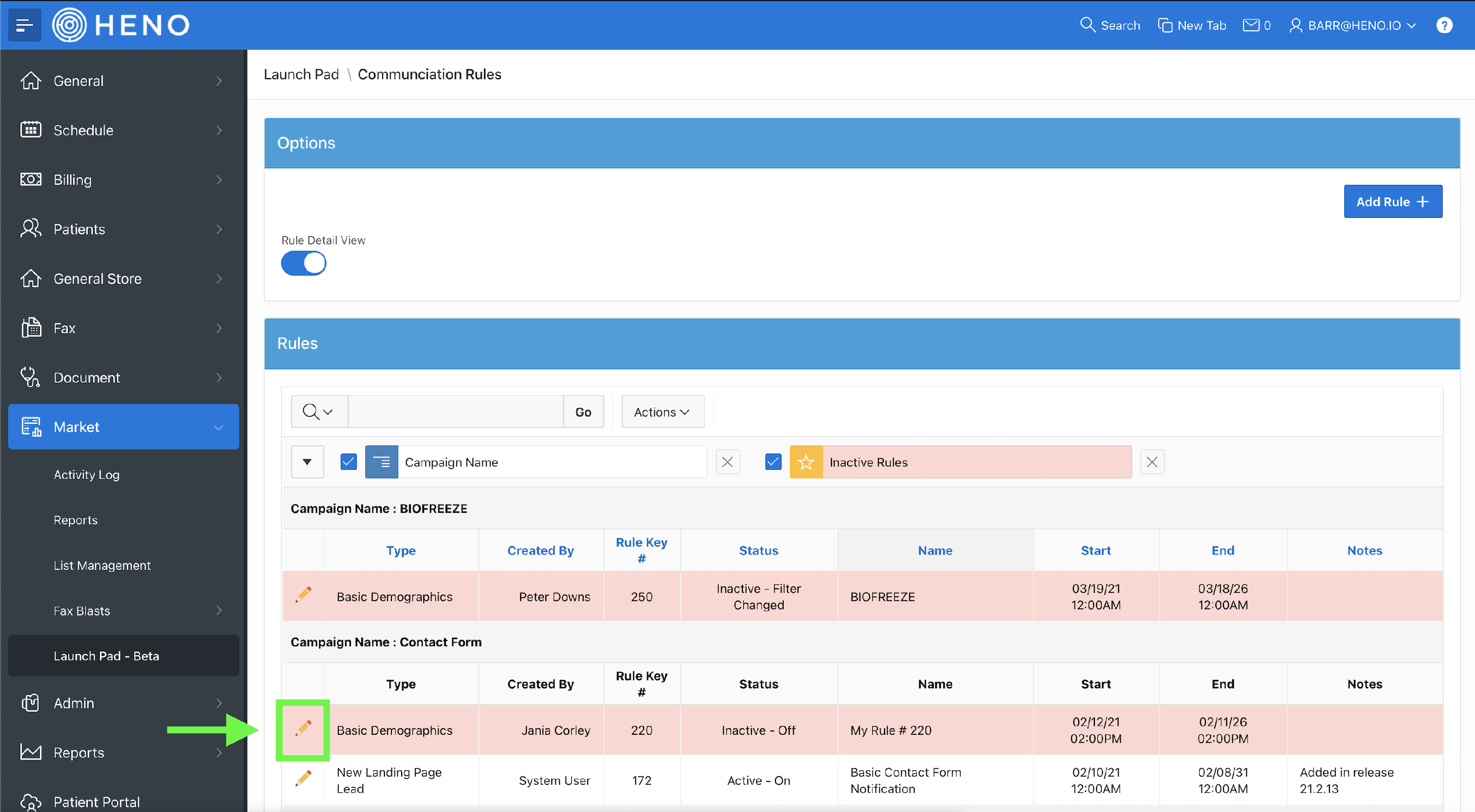Viewport: 1475px width, 812px height.
Task: Click the Add Rule button
Action: [x=1392, y=202]
